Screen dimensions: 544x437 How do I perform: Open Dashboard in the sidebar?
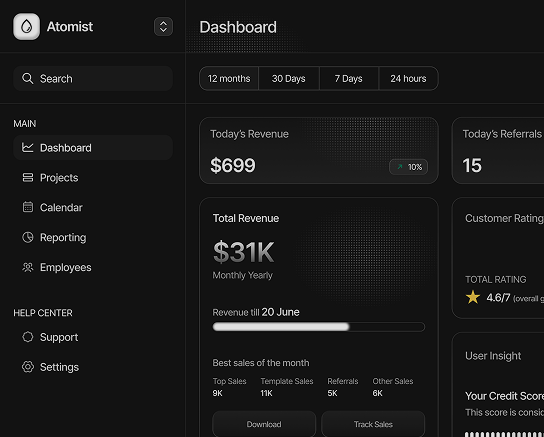pyautogui.click(x=93, y=147)
